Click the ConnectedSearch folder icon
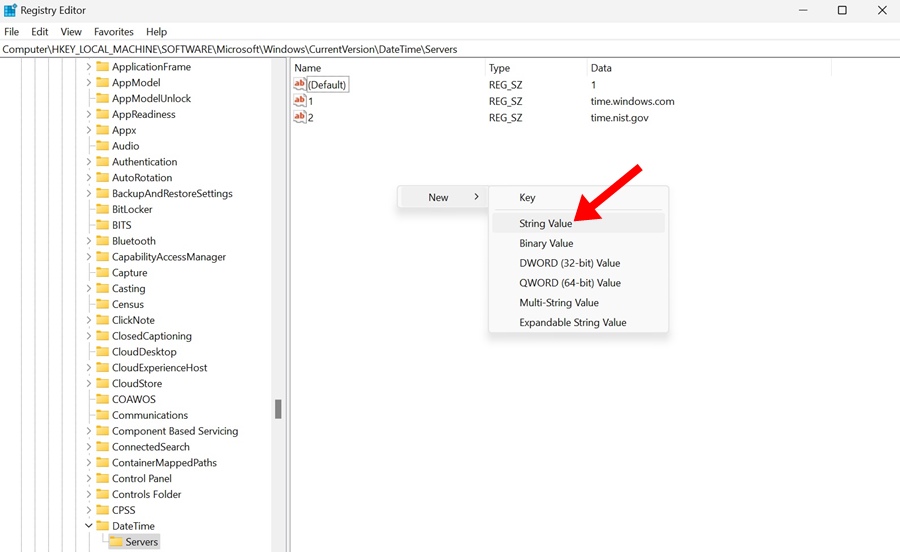900x552 pixels. point(103,446)
